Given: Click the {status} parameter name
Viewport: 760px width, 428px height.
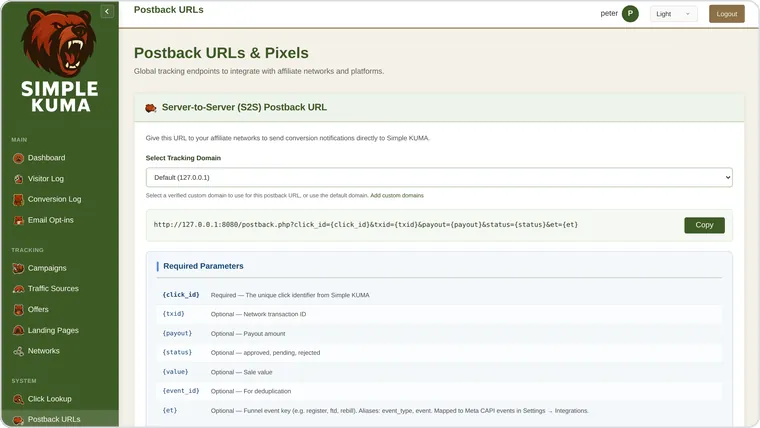Looking at the screenshot, I should (177, 352).
